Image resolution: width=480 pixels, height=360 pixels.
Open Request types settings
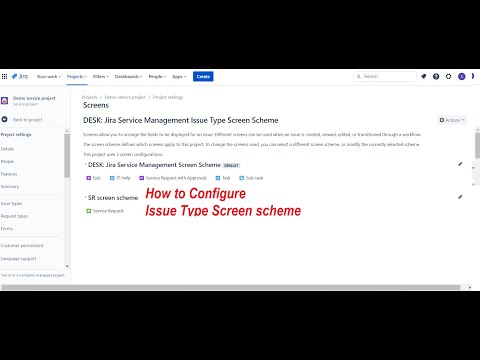pyautogui.click(x=14, y=216)
